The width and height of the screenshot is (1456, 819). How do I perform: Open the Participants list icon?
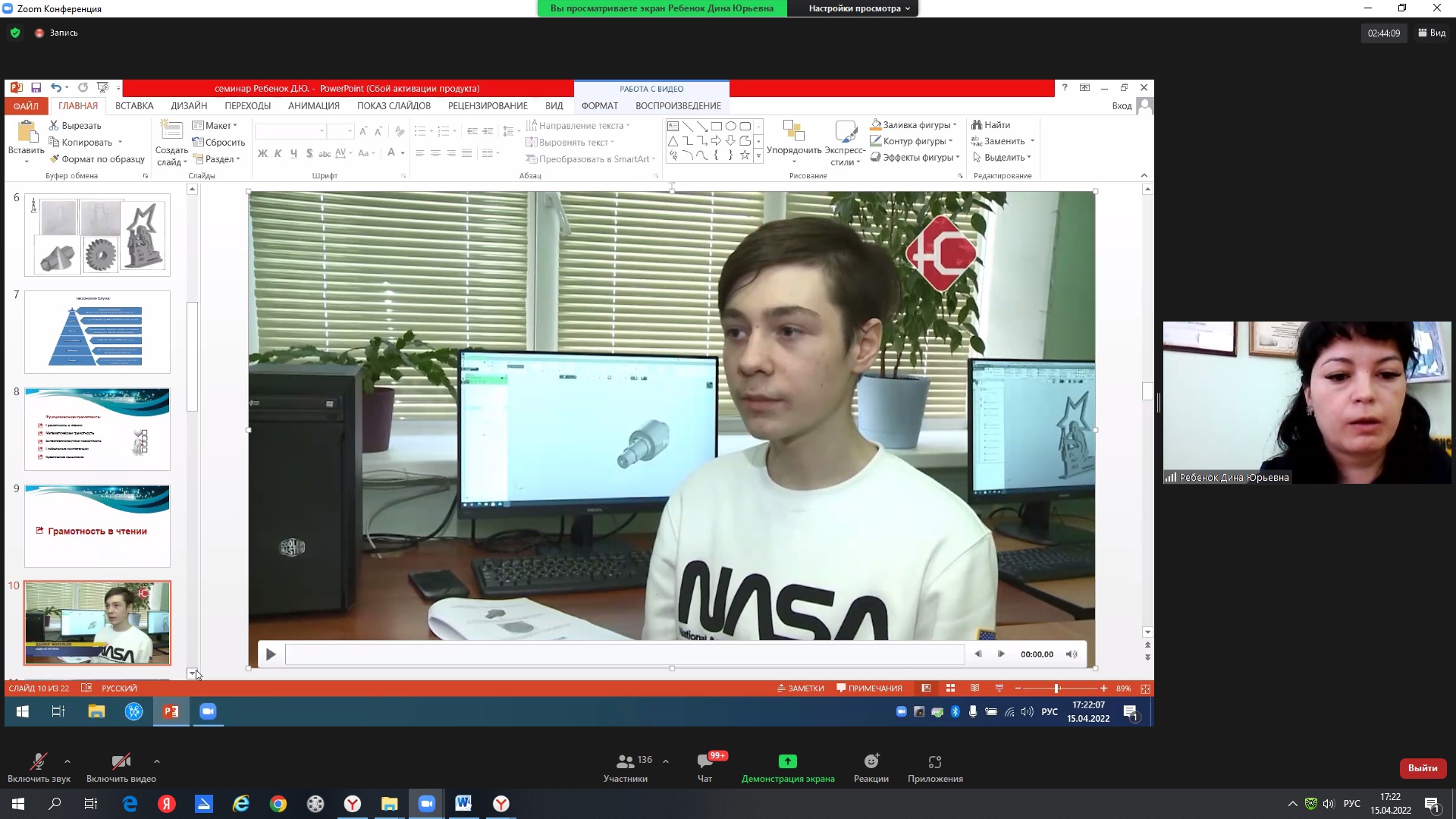[x=625, y=761]
